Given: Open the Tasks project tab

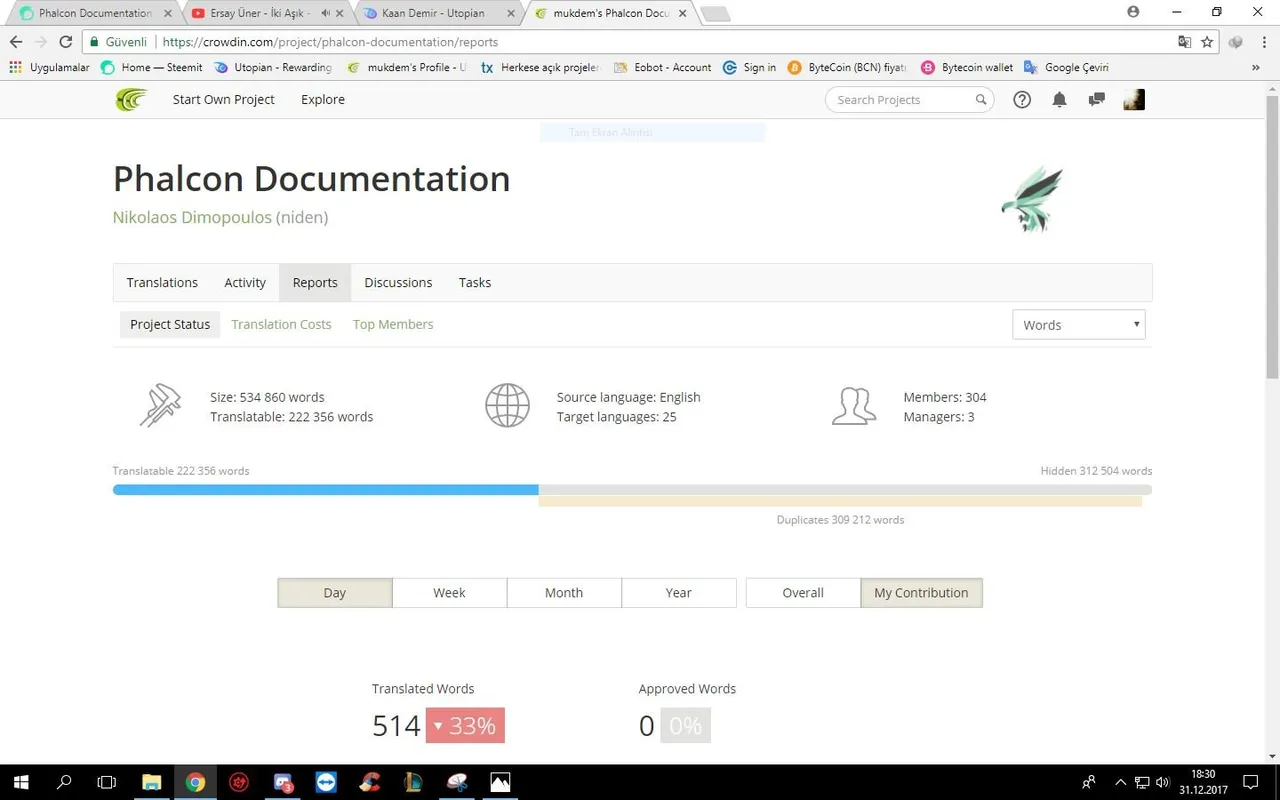Looking at the screenshot, I should [x=475, y=283].
